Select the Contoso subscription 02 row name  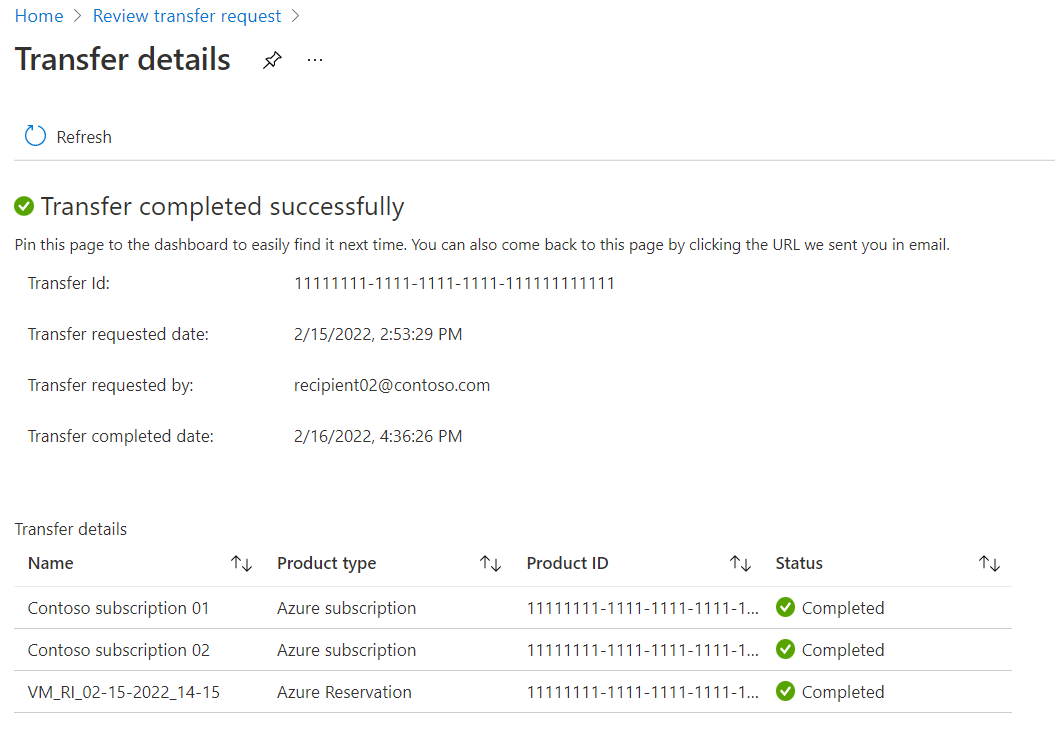(x=118, y=650)
